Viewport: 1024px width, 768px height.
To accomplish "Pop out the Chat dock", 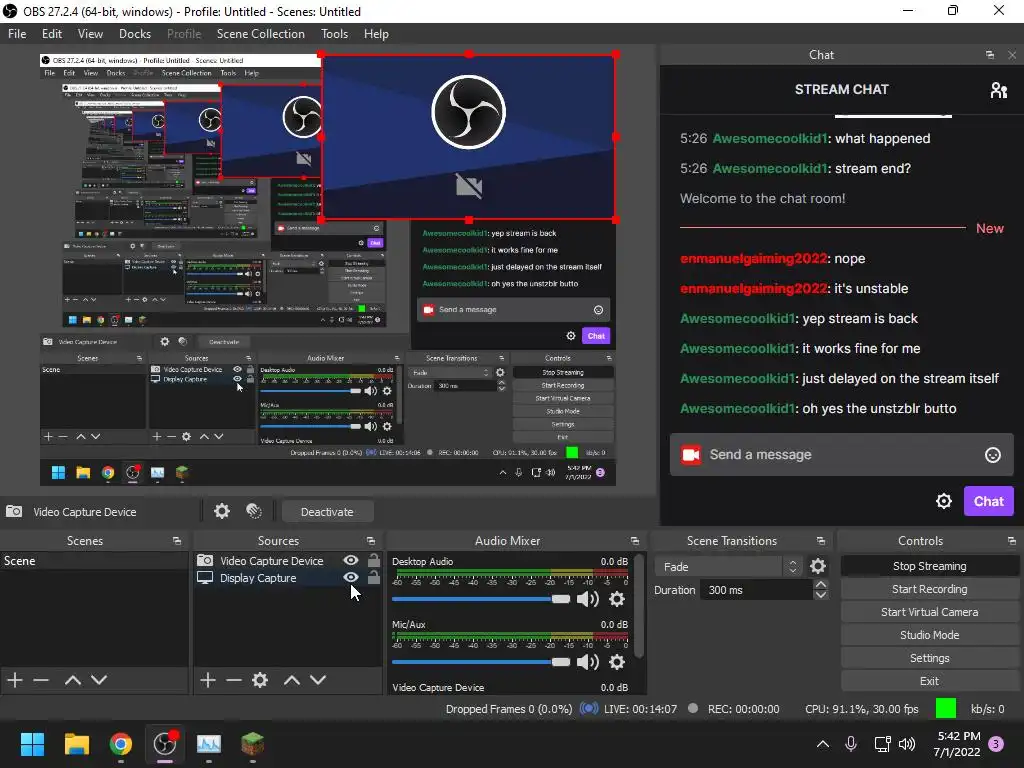I will point(990,55).
